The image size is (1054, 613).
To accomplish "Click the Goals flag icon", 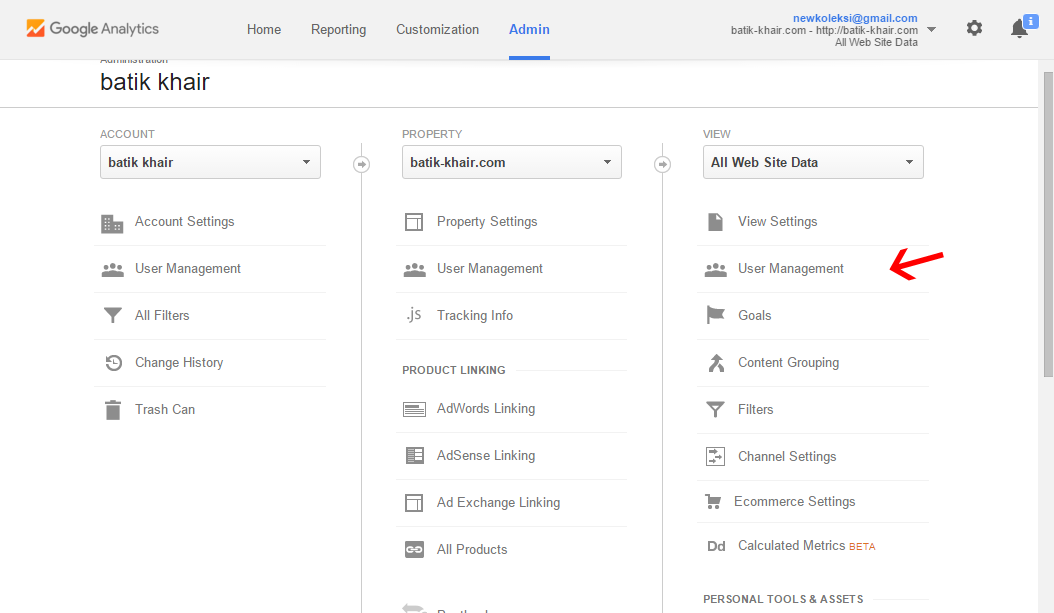I will click(x=715, y=315).
